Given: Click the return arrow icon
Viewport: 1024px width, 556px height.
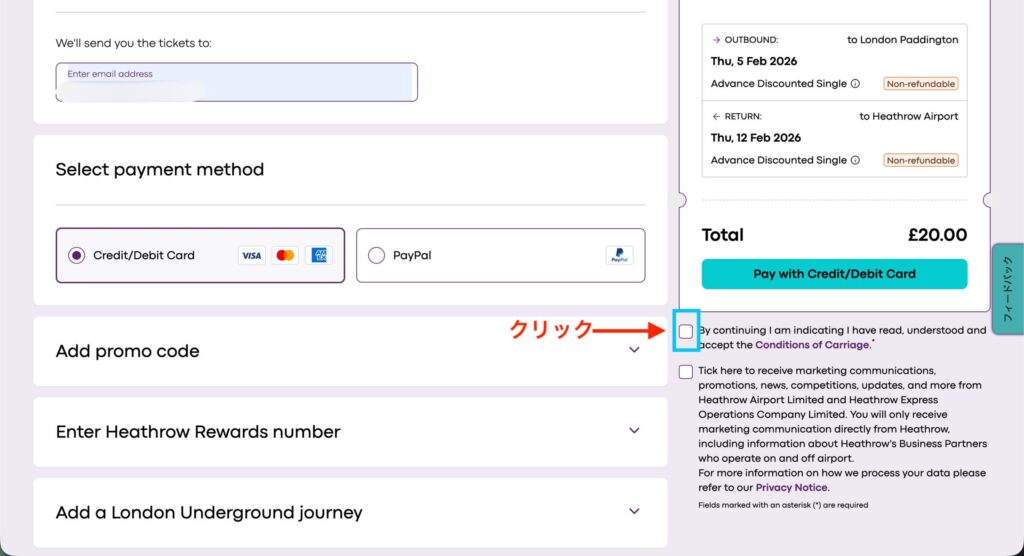Looking at the screenshot, I should (716, 116).
